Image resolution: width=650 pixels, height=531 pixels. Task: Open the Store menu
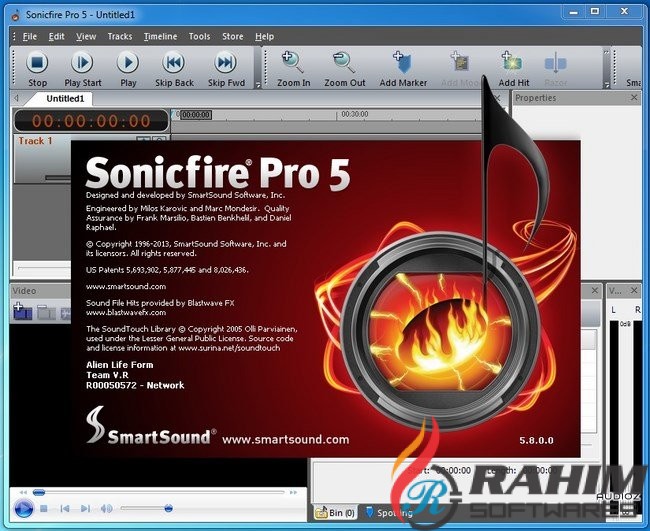(232, 36)
